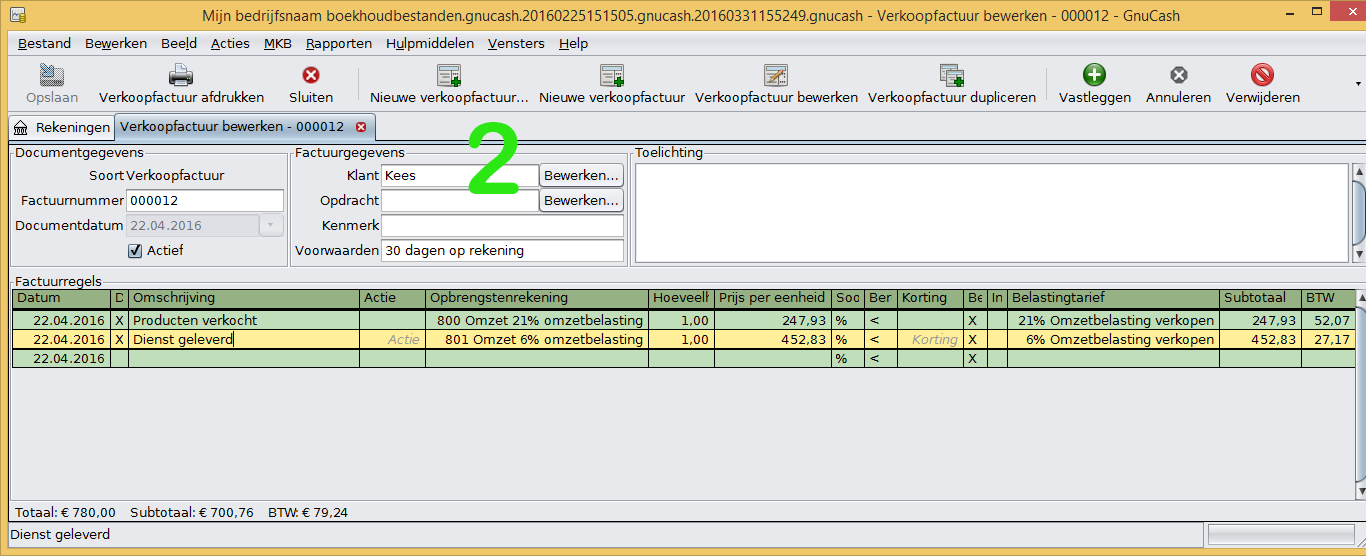Click the Kenmerk input field
This screenshot has width=1366, height=556.
[x=502, y=225]
